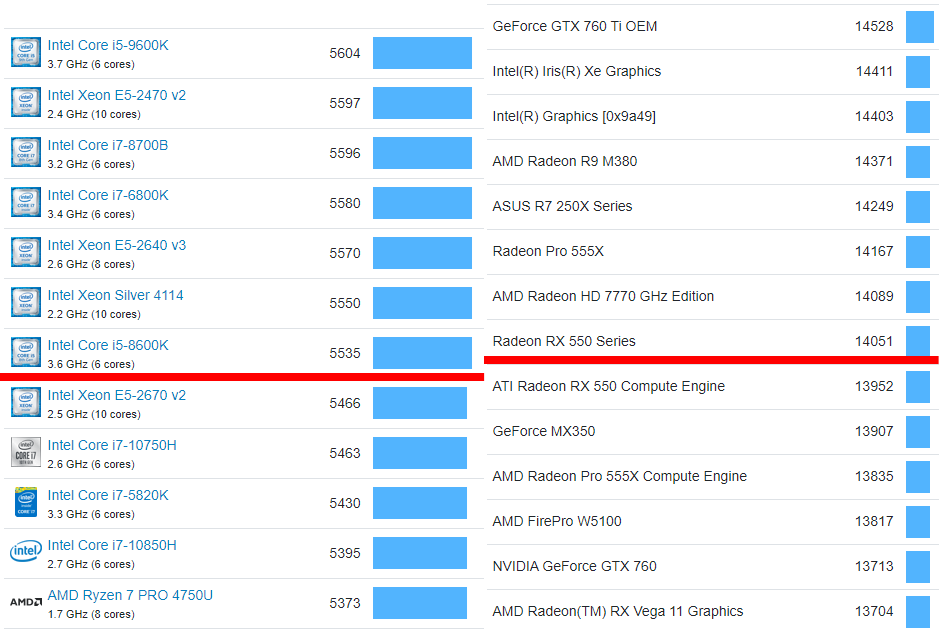Select the score 5596 for Core i7-8700B
This screenshot has width=943, height=634.
(345, 153)
